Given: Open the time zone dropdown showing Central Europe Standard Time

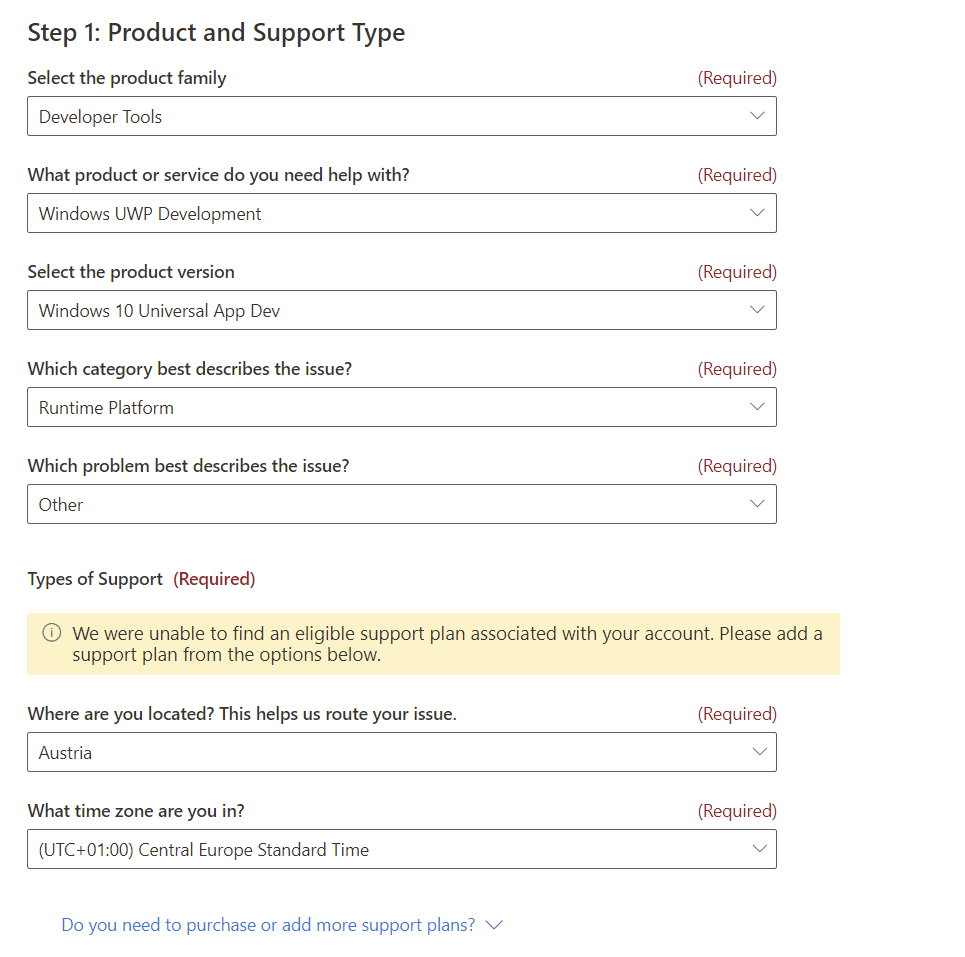Looking at the screenshot, I should (400, 849).
